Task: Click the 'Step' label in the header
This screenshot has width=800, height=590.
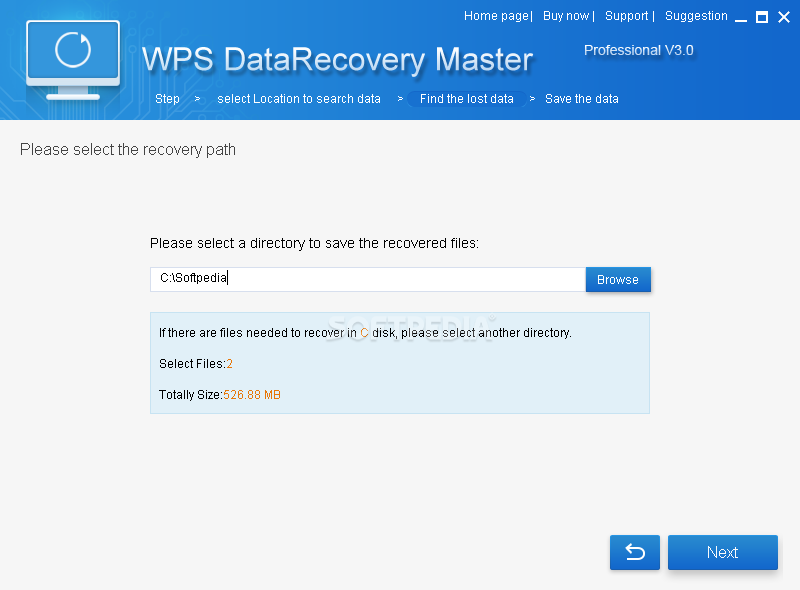Action: pos(167,99)
